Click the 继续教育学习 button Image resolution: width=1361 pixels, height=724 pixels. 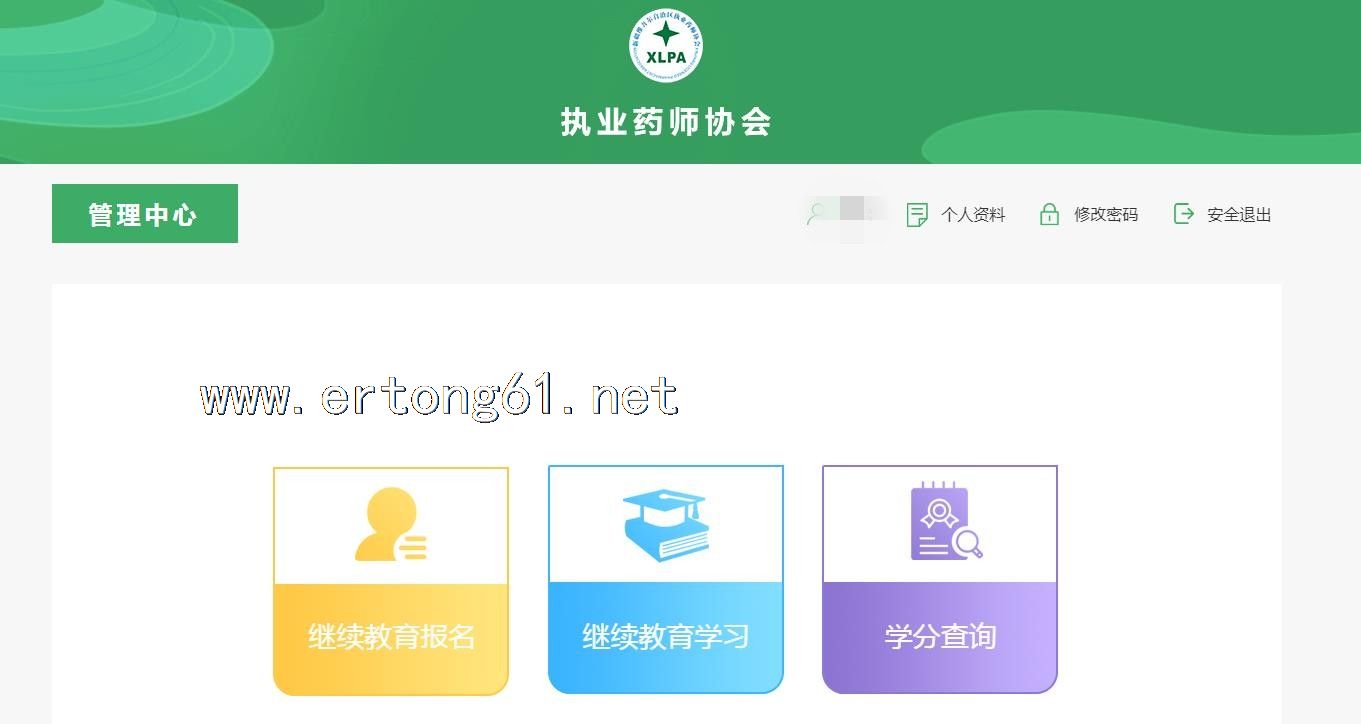(666, 637)
